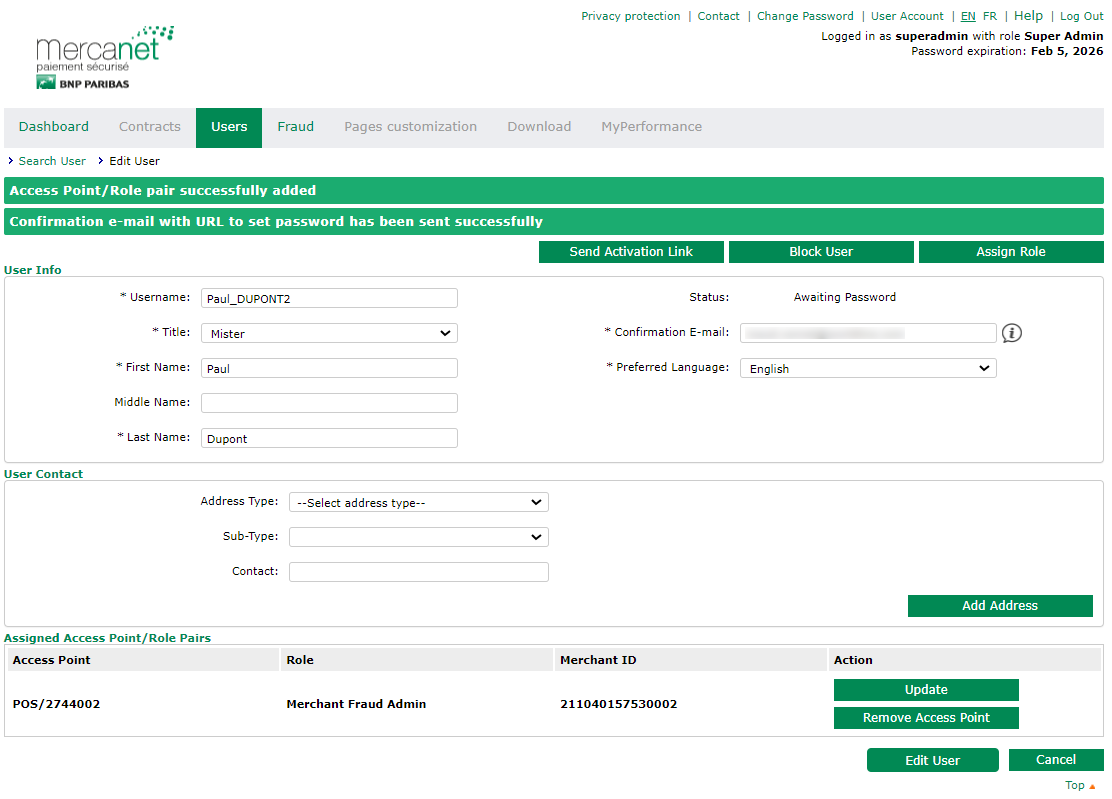Click the Block User button

pos(820,252)
